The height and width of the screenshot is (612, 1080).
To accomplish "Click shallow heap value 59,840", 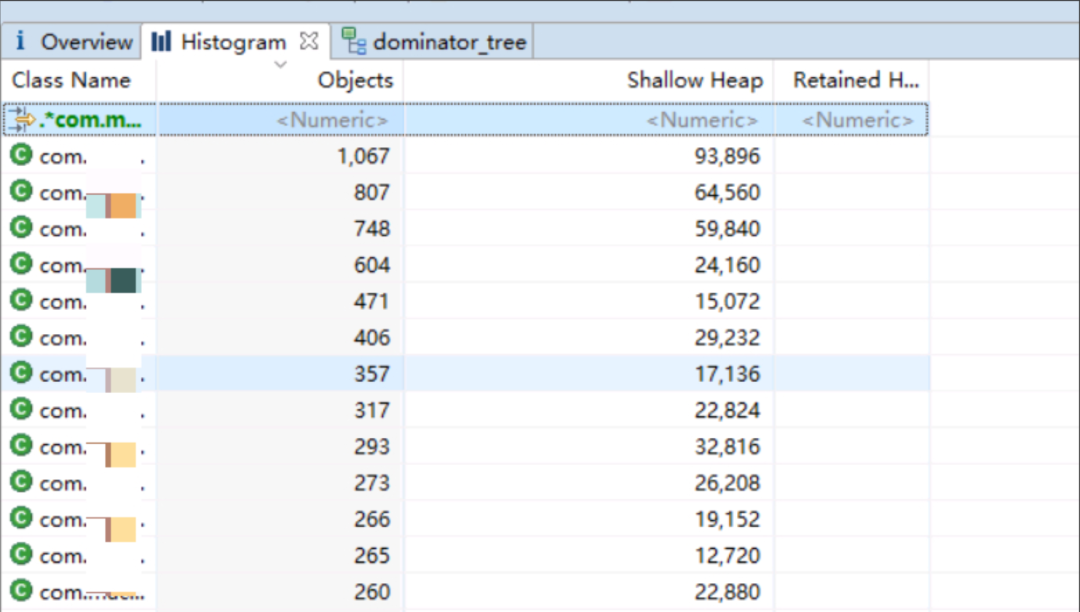I will tap(727, 229).
